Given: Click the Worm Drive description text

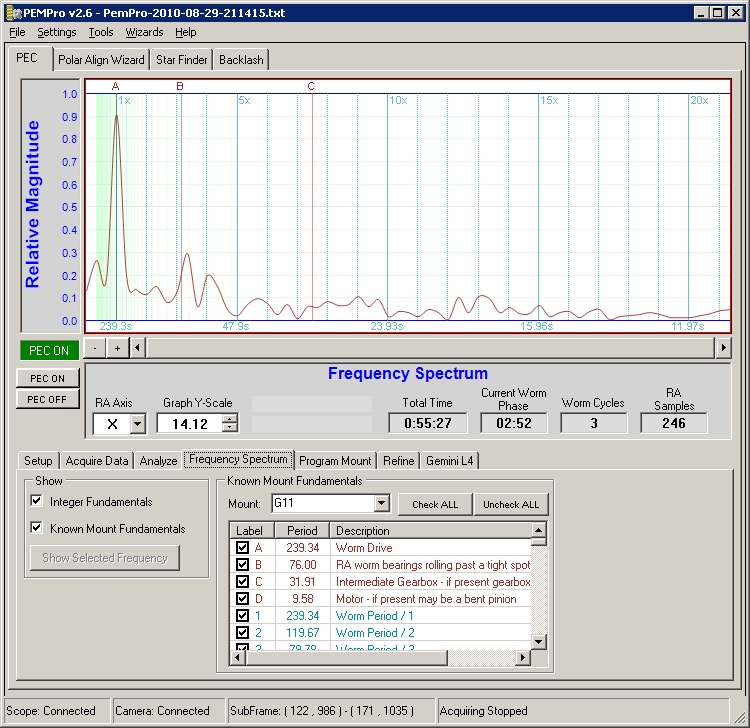Looking at the screenshot, I should coord(364,548).
